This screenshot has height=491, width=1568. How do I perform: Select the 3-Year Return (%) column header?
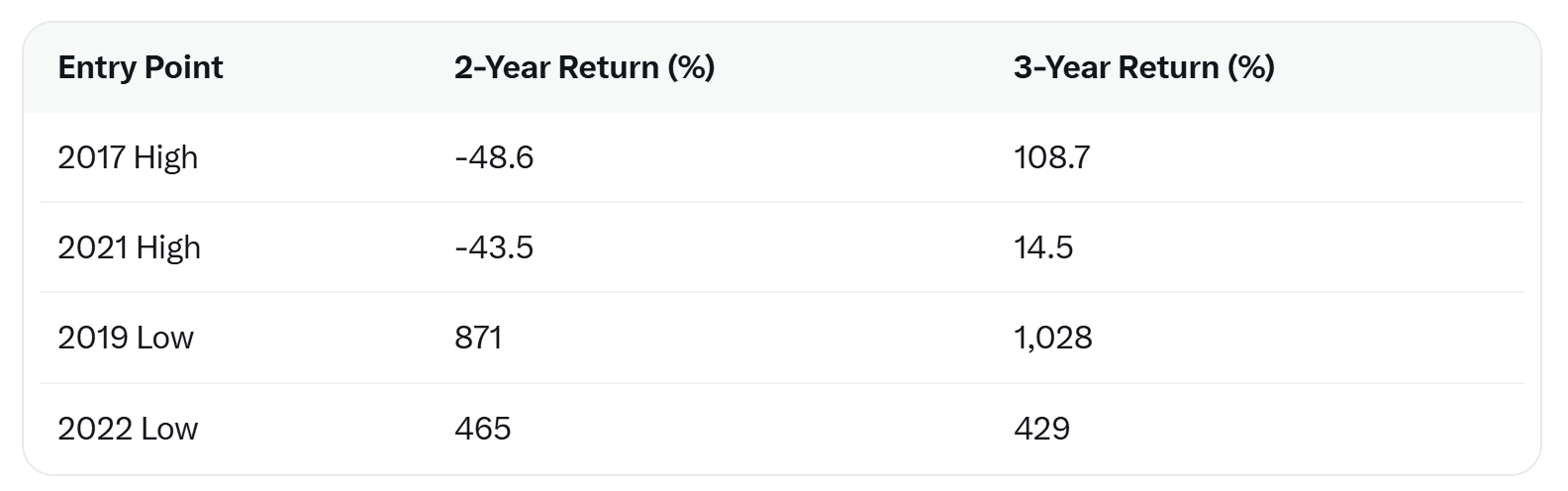point(1143,67)
